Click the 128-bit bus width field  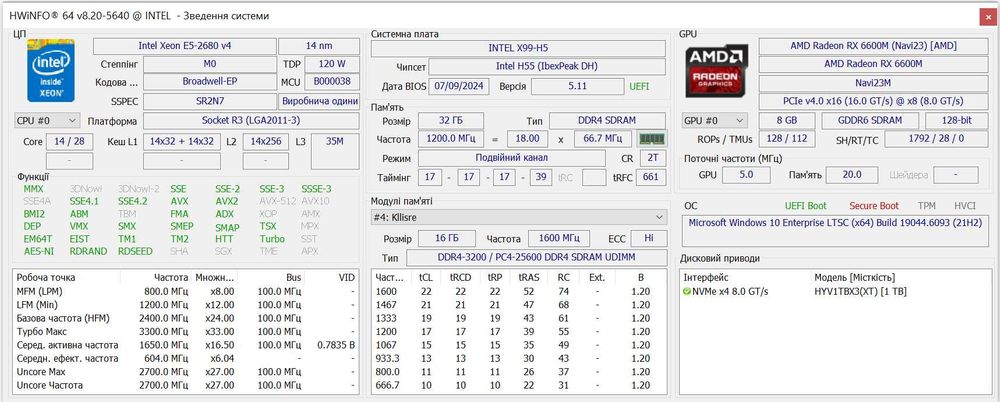957,121
